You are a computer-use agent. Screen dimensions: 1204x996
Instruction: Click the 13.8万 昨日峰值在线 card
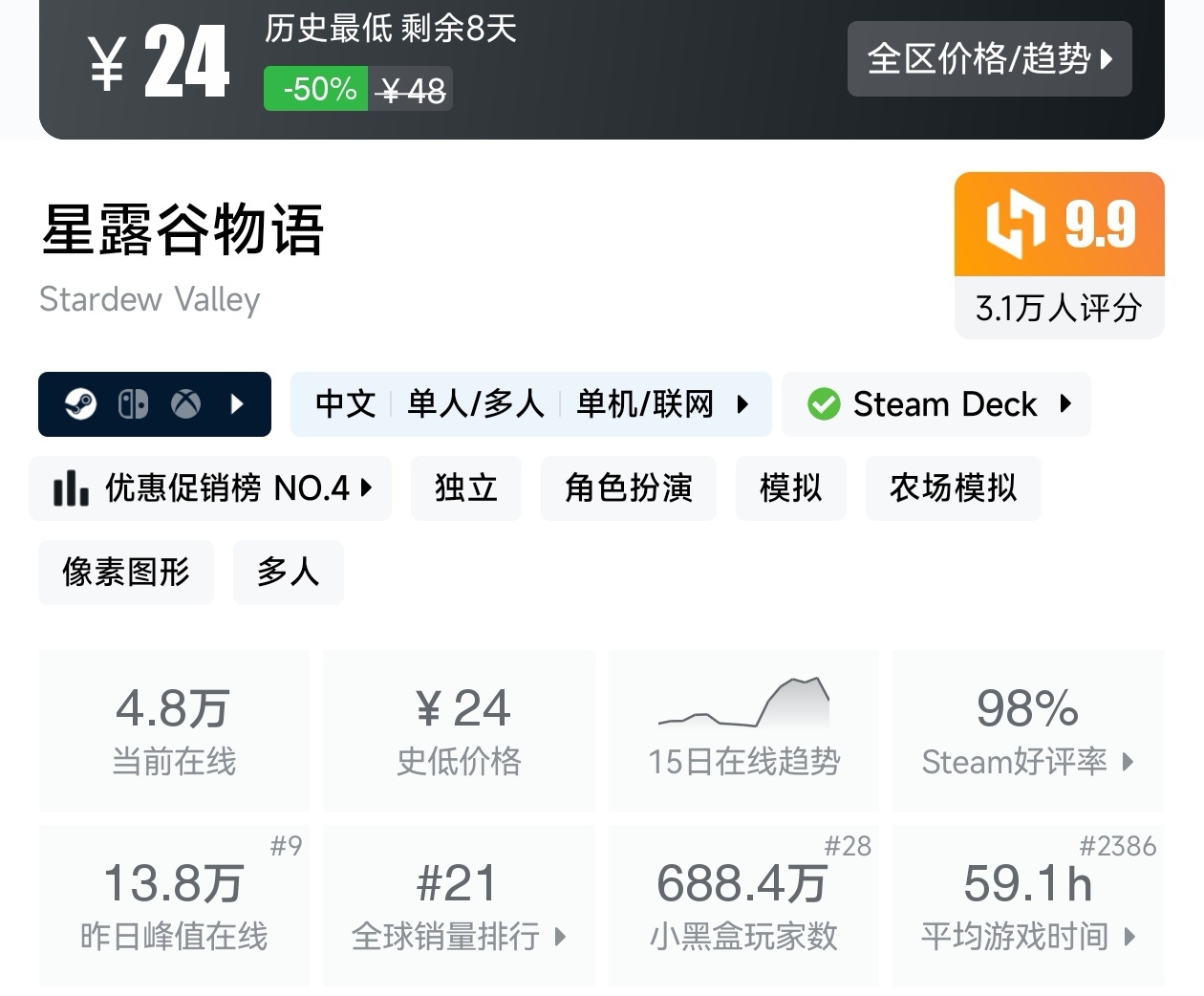click(x=174, y=905)
